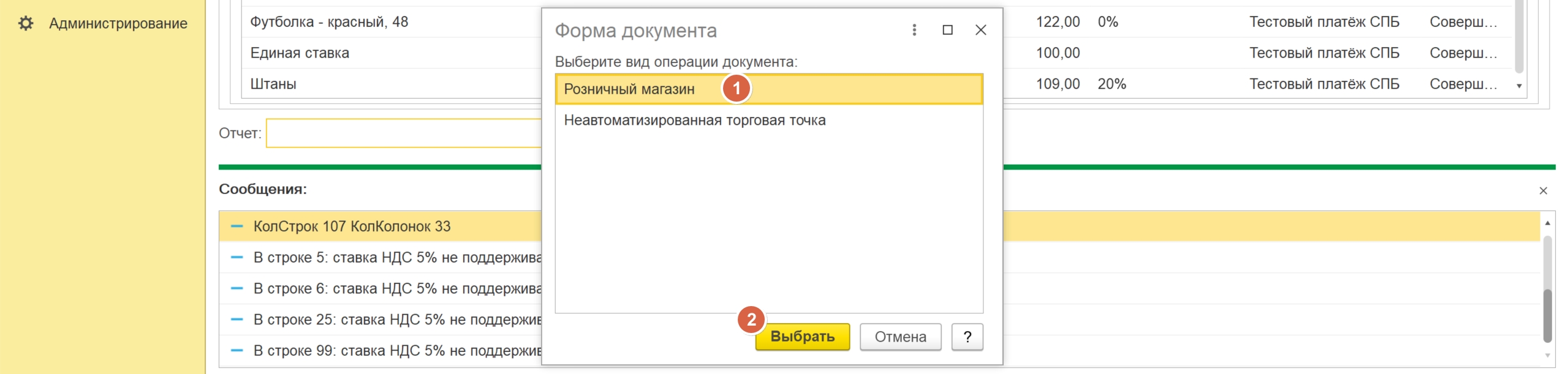Select Розничный магазин operation type
Image resolution: width=1568 pixels, height=374 pixels.
(x=629, y=89)
